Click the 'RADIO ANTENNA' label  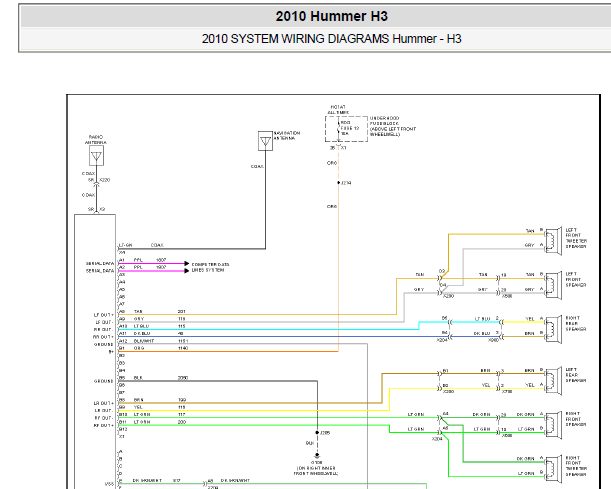pos(96,140)
